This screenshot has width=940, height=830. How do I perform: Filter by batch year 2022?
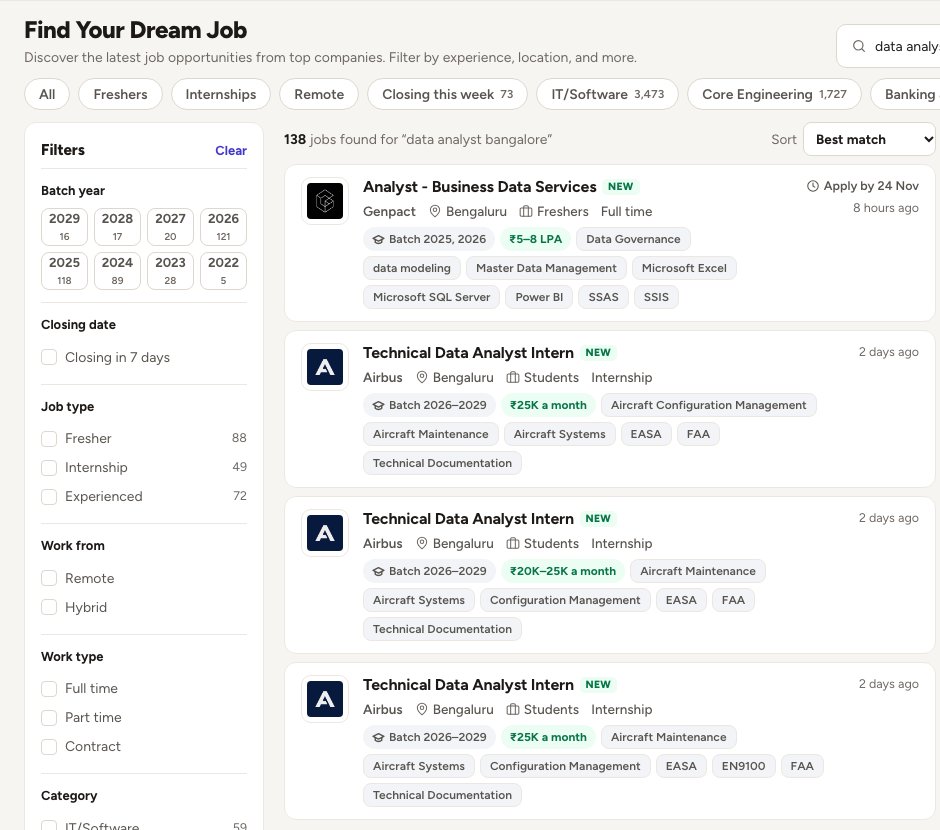pos(224,270)
